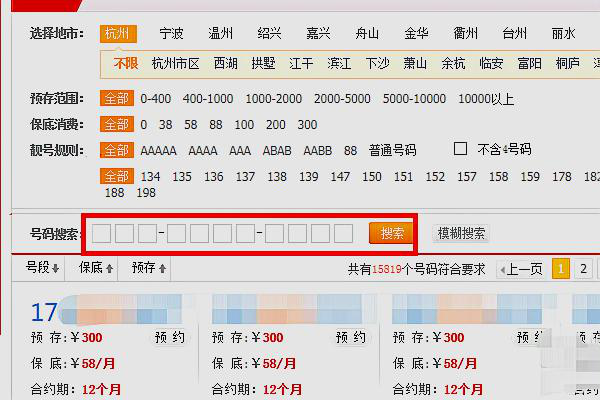The height and width of the screenshot is (400, 600).
Task: Select 宁波 city tab
Action: [172, 33]
